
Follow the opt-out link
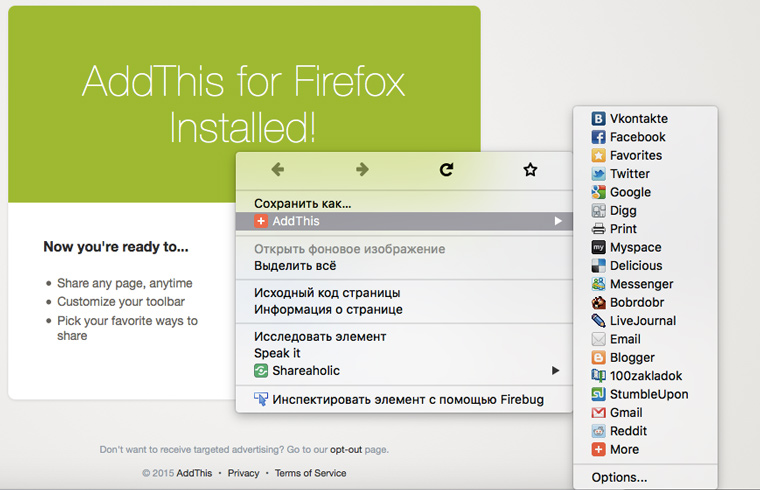[346, 450]
